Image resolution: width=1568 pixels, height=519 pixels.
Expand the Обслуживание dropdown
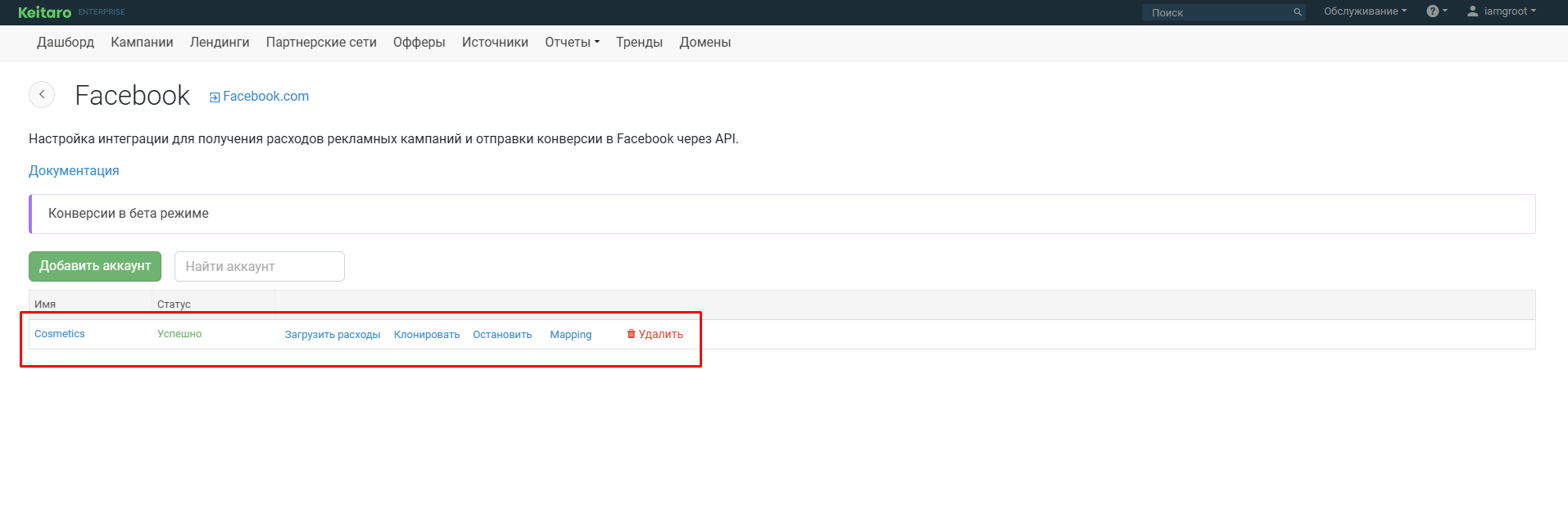(1365, 11)
